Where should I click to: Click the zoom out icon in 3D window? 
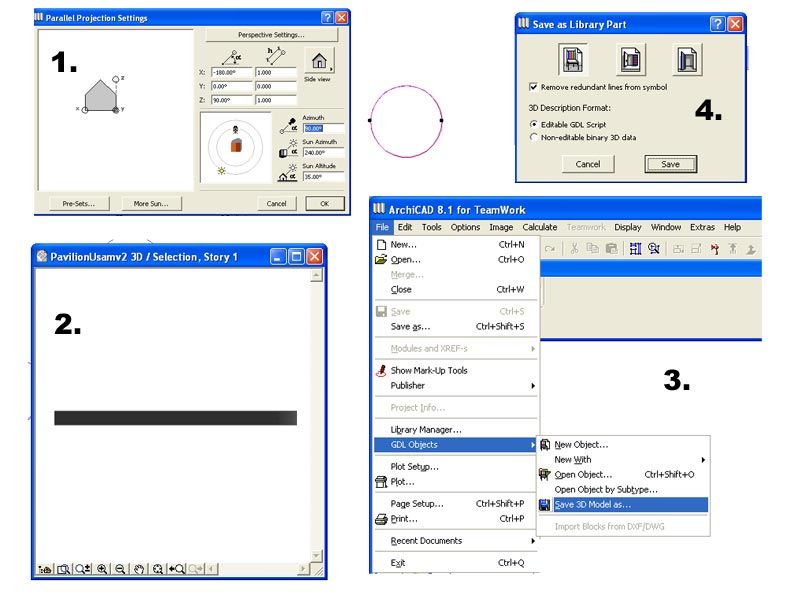[x=120, y=569]
